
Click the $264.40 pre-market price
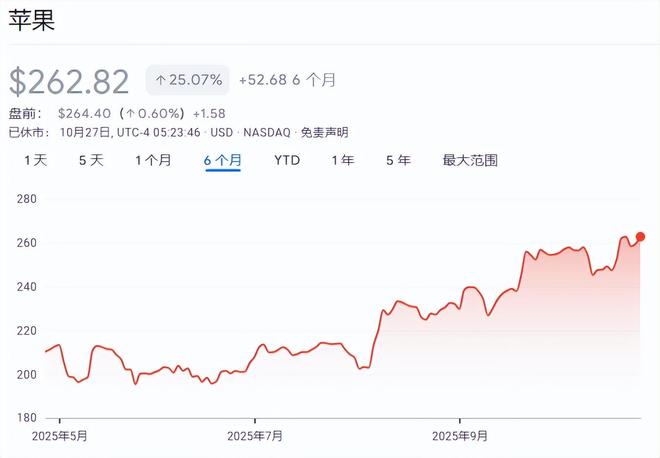point(84,114)
